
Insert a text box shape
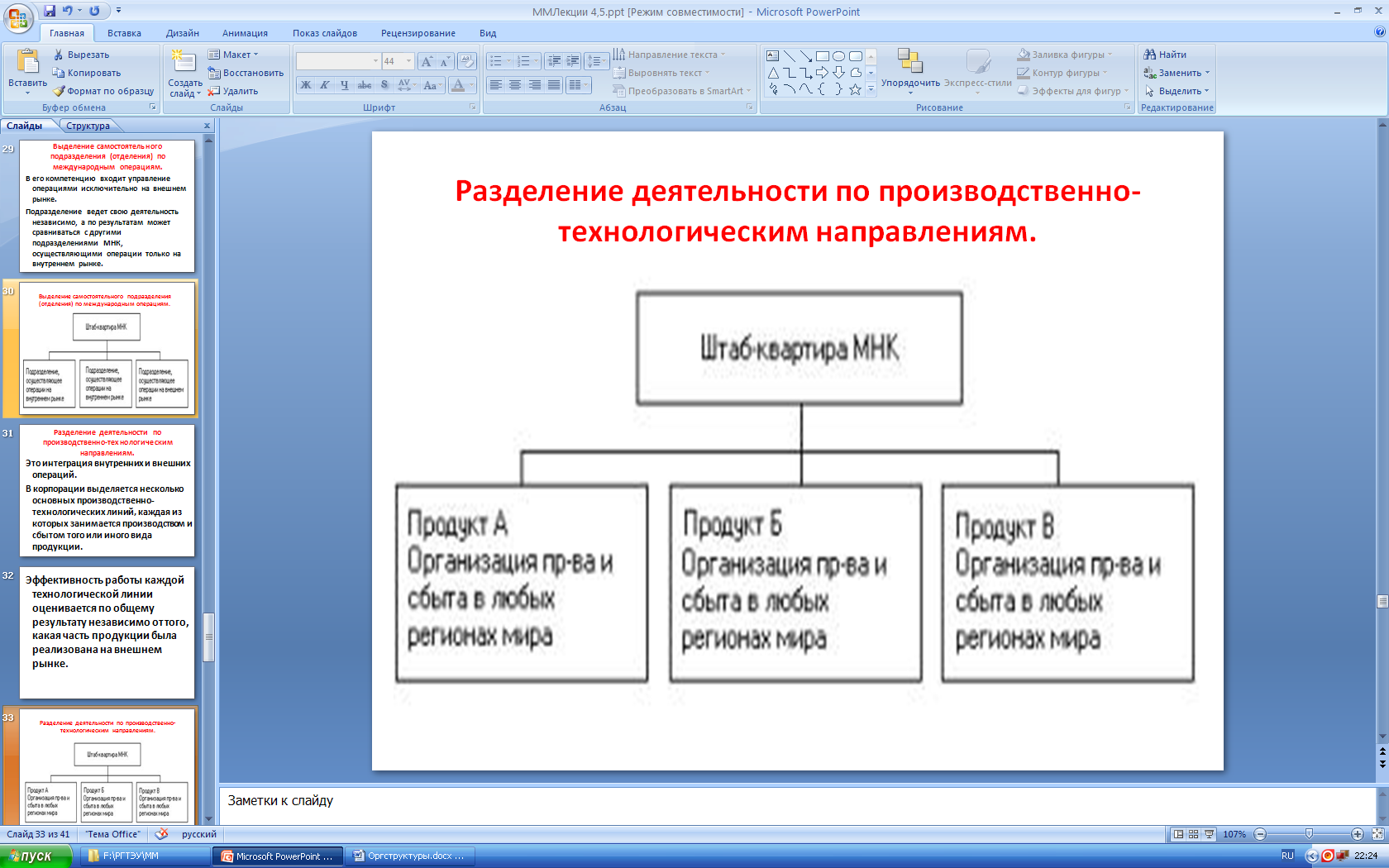(772, 56)
